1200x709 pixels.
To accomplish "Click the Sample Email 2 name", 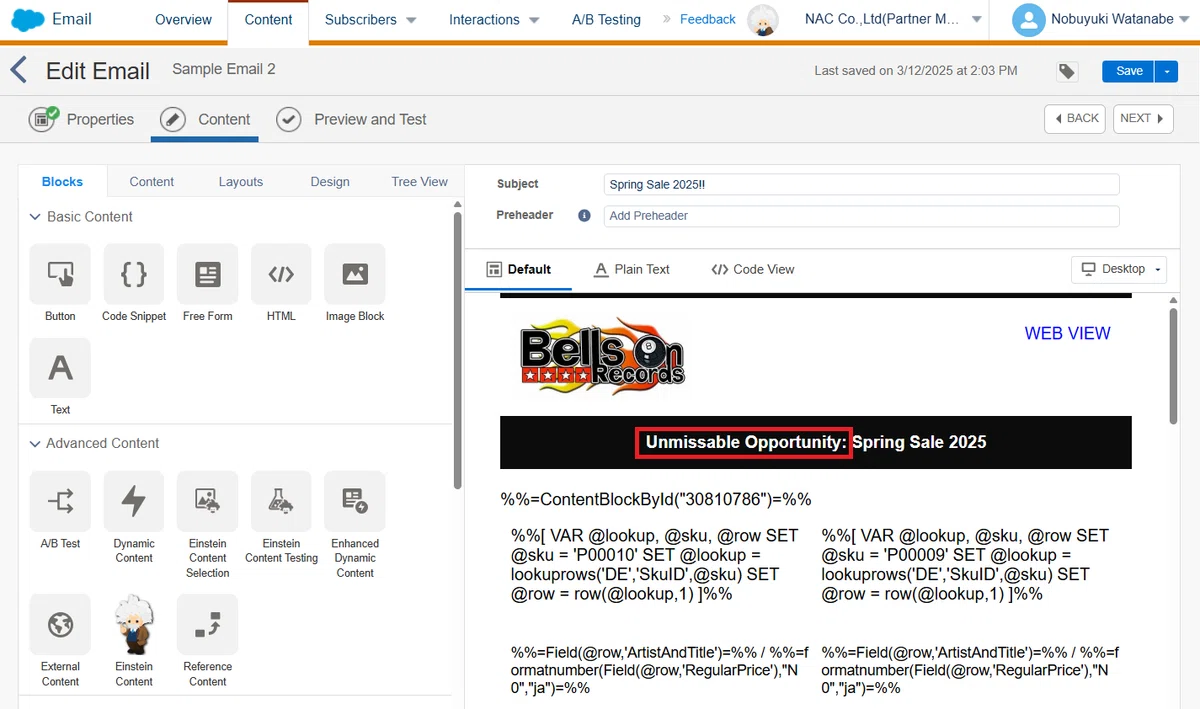I will 224,70.
